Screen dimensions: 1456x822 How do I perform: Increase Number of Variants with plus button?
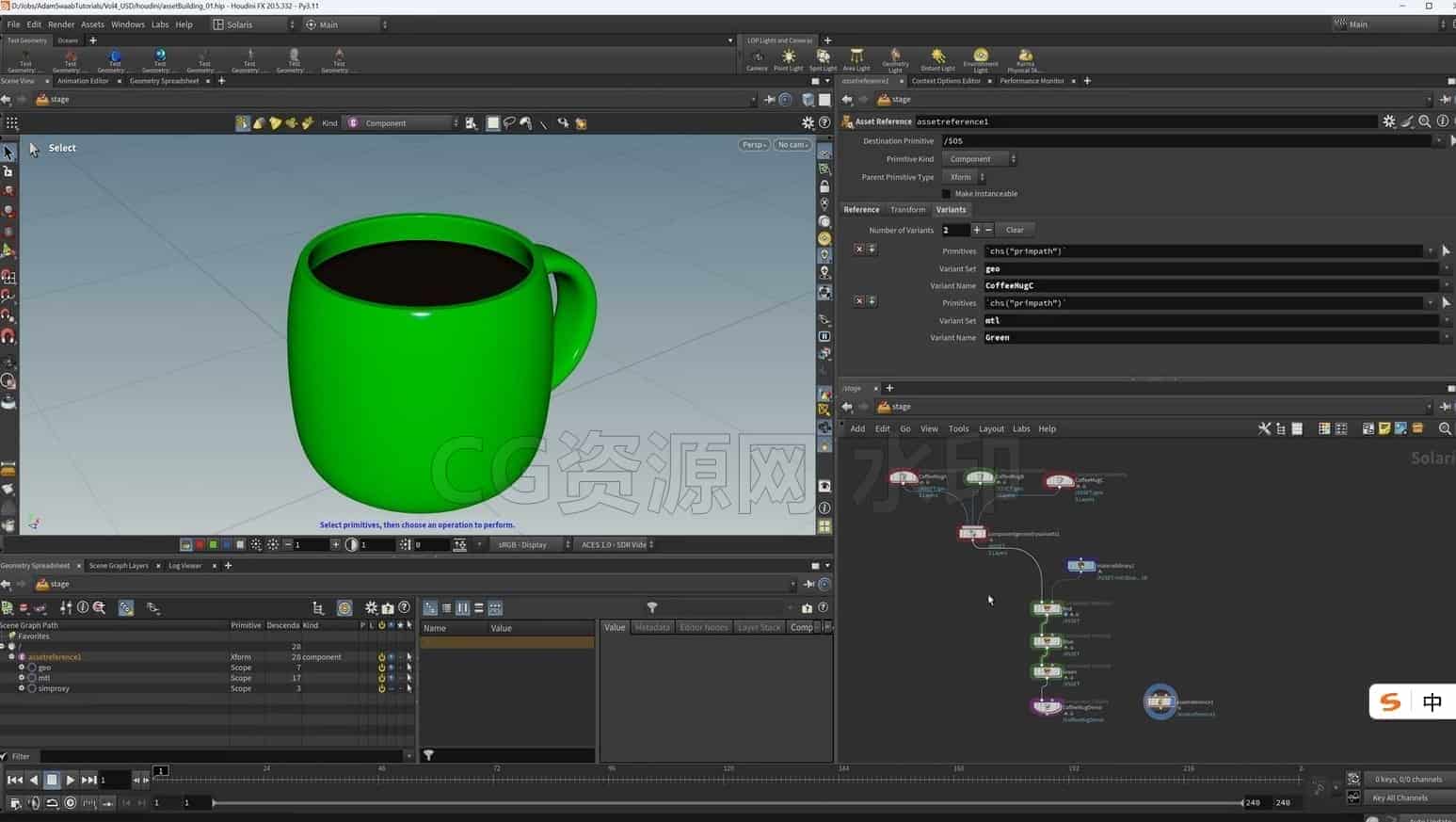click(x=976, y=230)
